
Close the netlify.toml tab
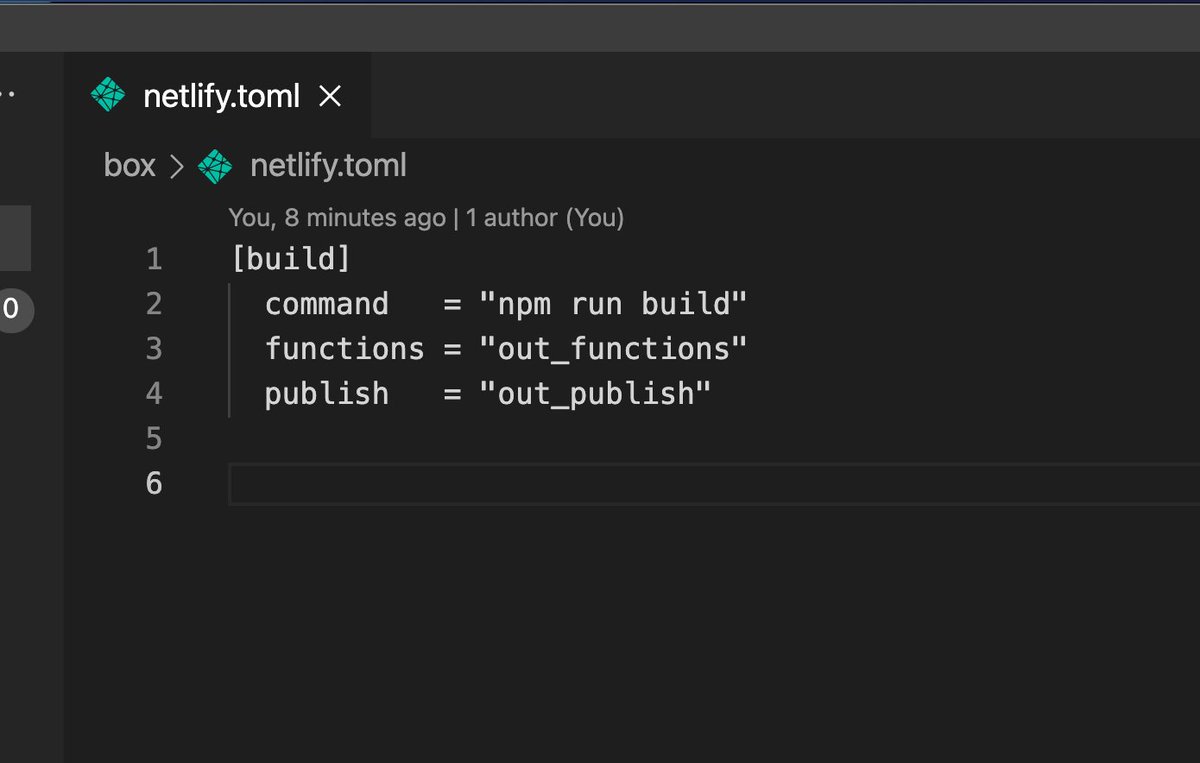point(330,96)
